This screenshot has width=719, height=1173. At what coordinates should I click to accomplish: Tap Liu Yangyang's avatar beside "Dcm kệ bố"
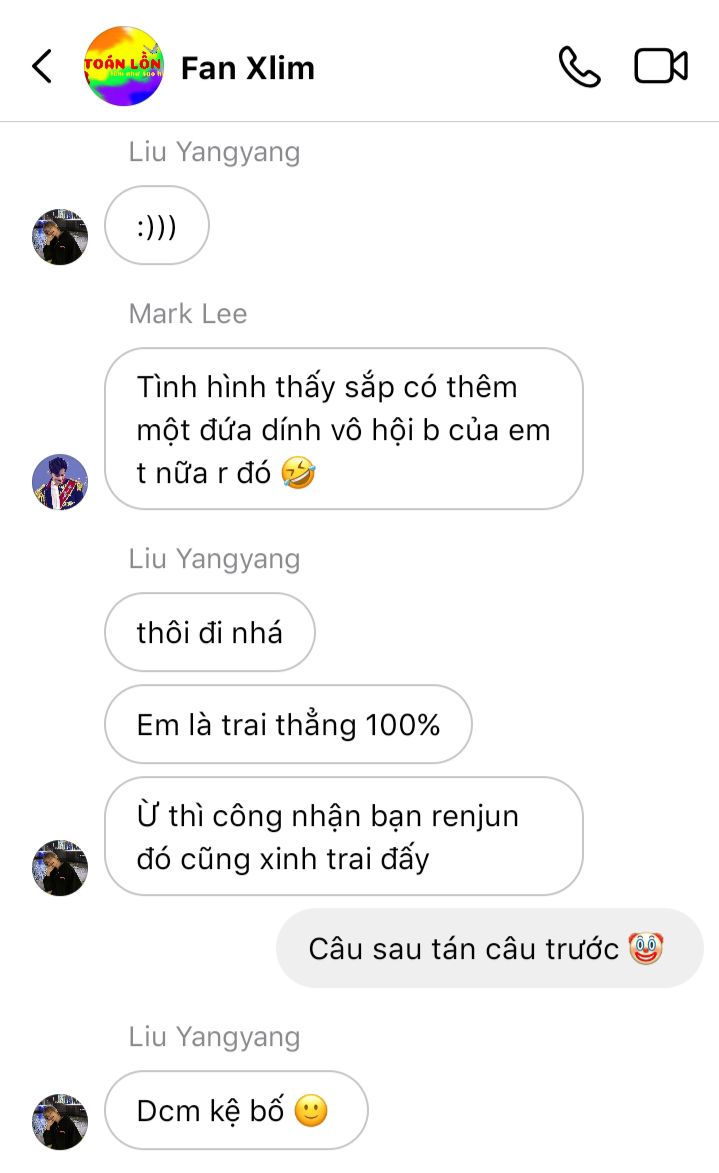pos(60,1121)
